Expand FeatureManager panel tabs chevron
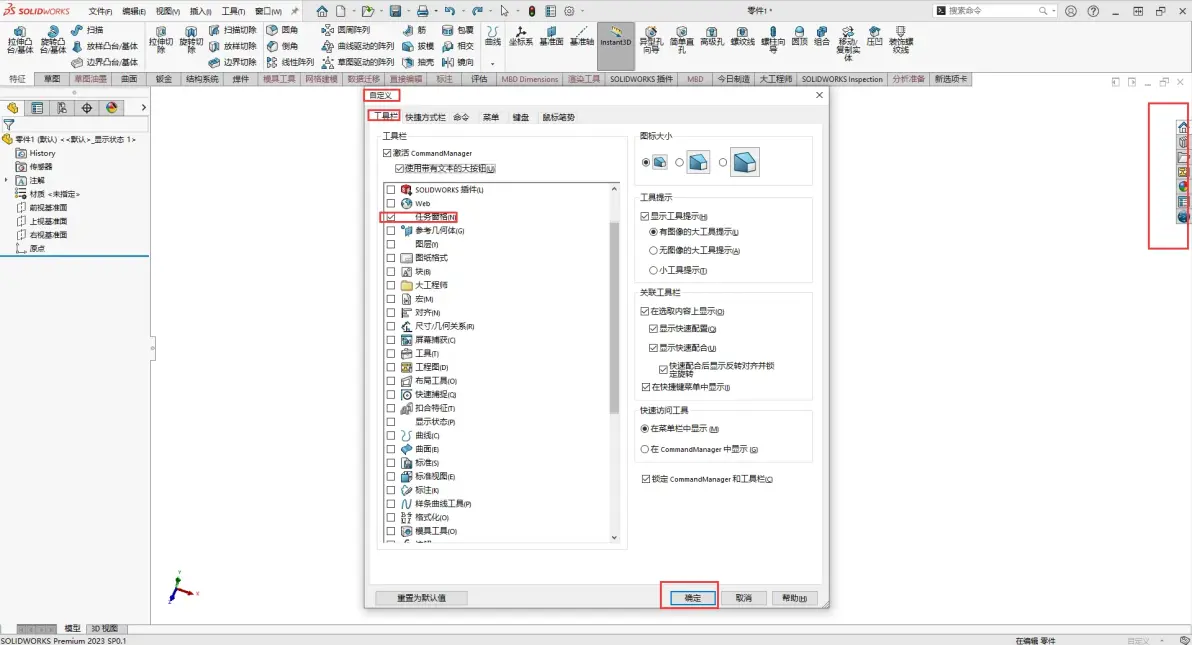 coord(143,108)
